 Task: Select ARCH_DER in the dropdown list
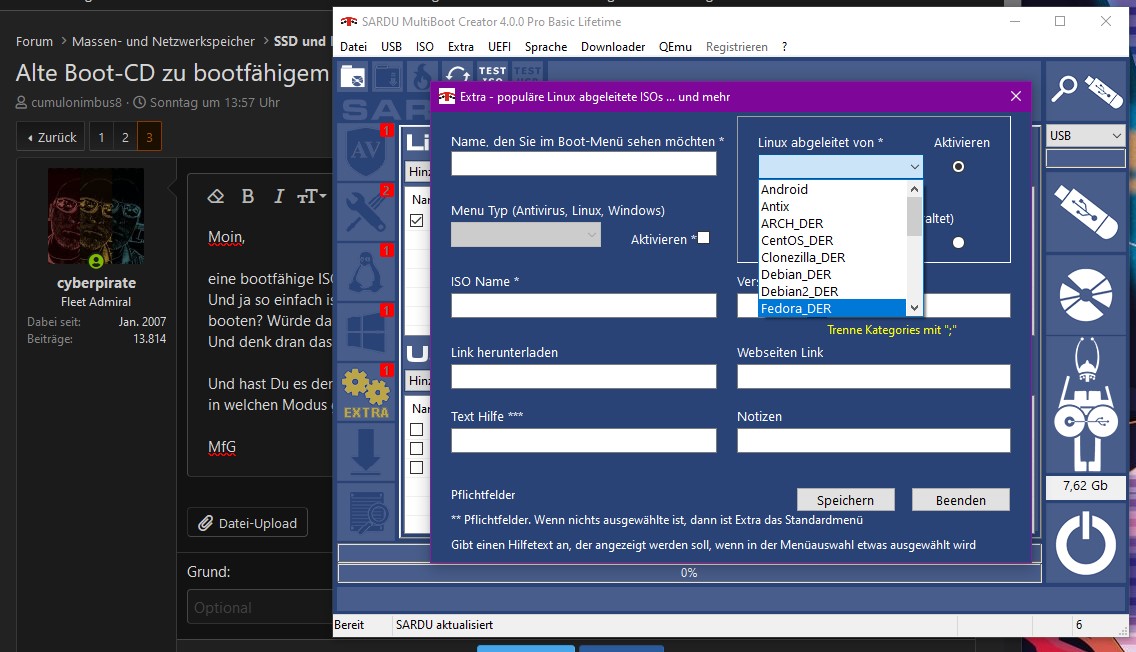pyautogui.click(x=832, y=223)
